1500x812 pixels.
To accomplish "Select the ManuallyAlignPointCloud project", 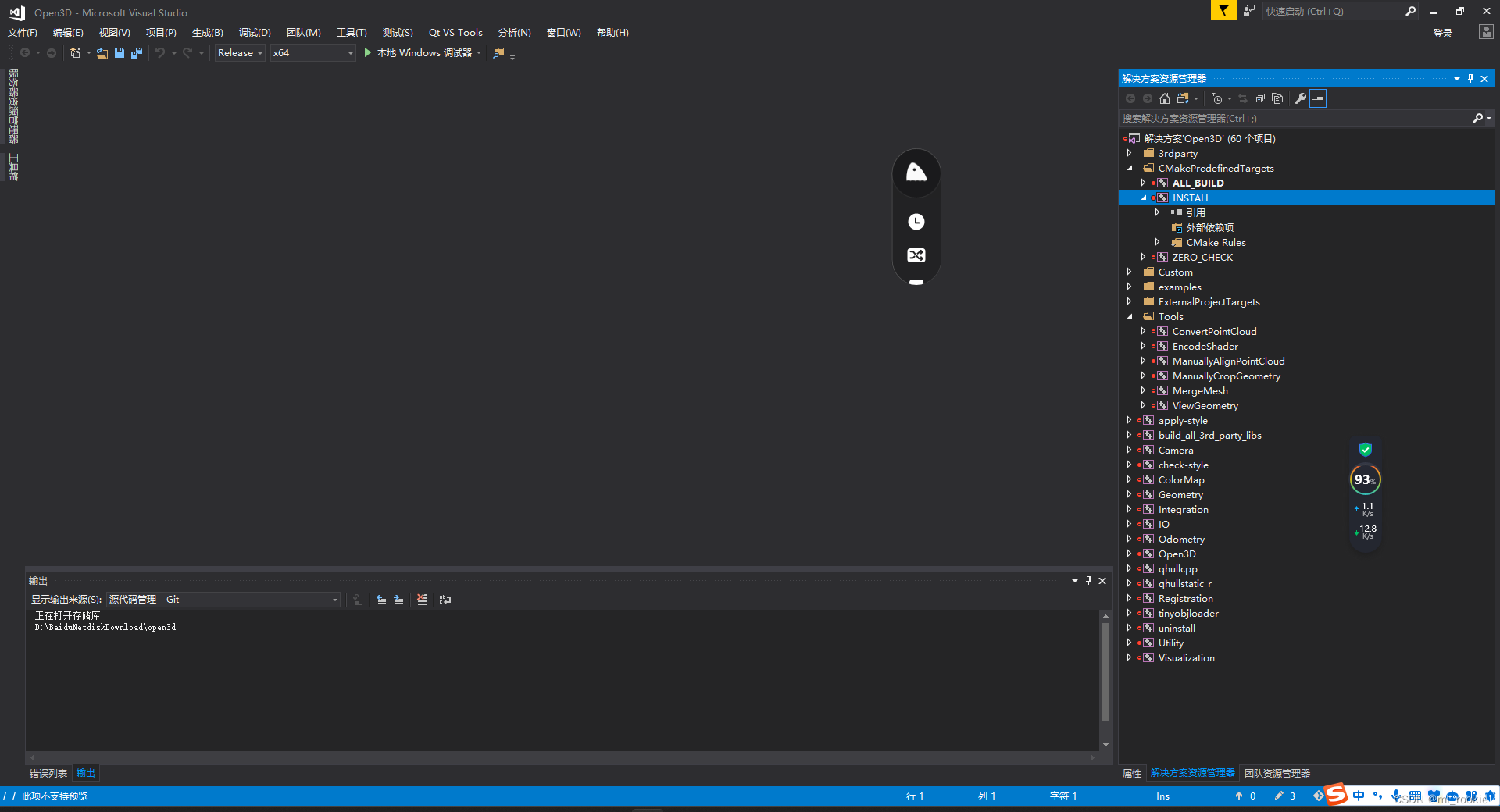I will 1228,361.
